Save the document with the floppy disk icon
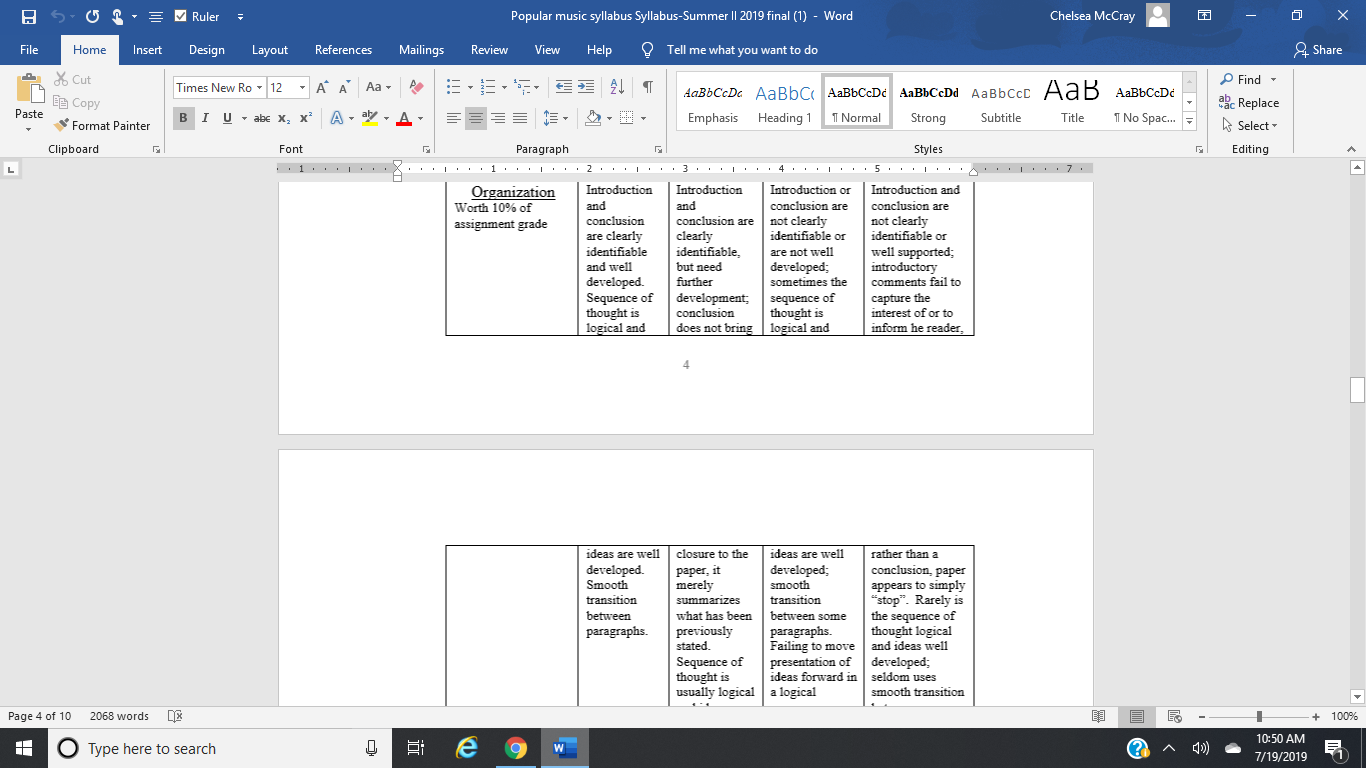Screen dimensions: 1366x768 click(28, 16)
